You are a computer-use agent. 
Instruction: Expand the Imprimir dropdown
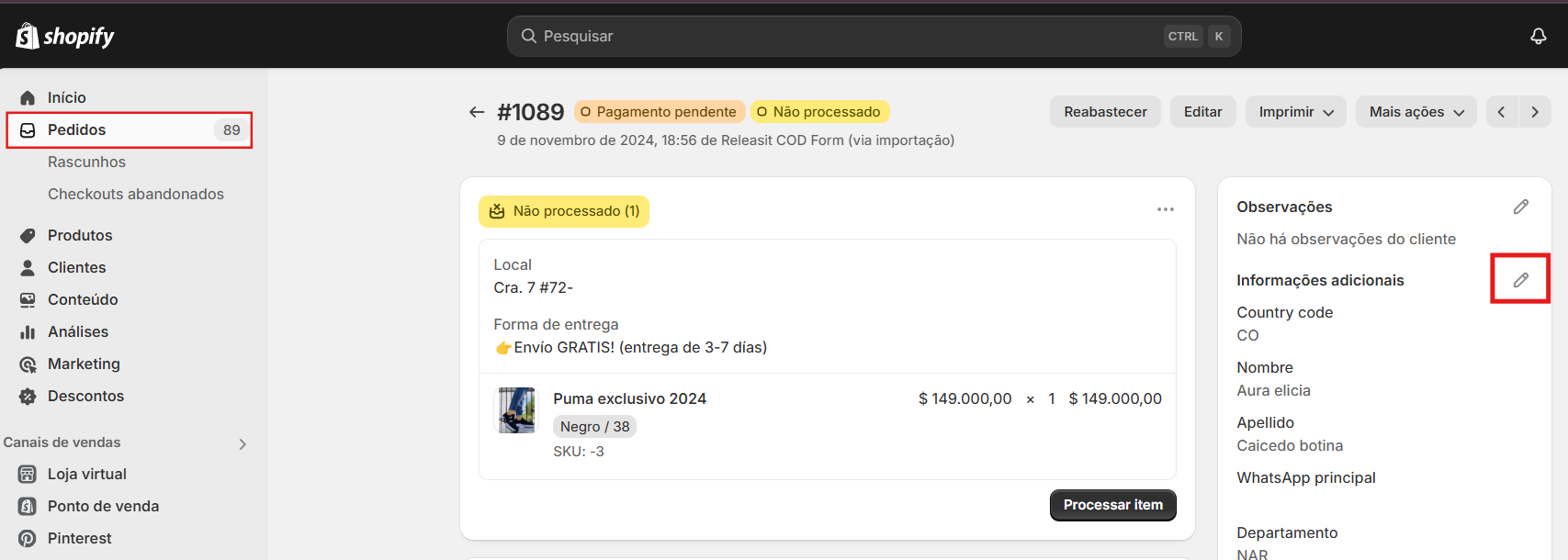click(x=1295, y=112)
